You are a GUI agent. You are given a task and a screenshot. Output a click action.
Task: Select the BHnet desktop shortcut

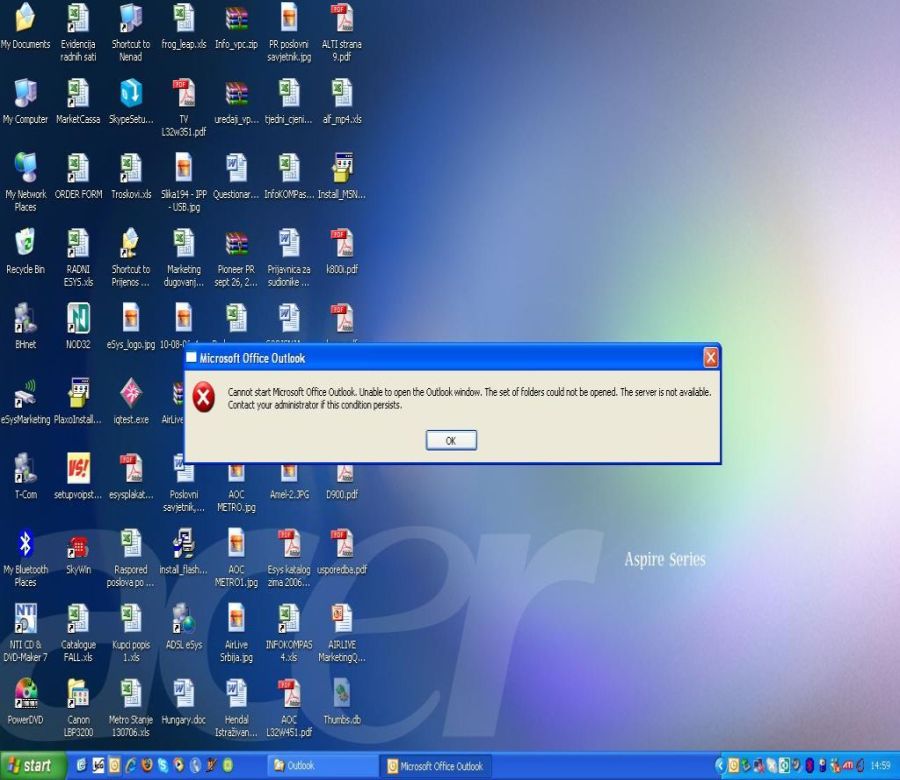click(25, 326)
